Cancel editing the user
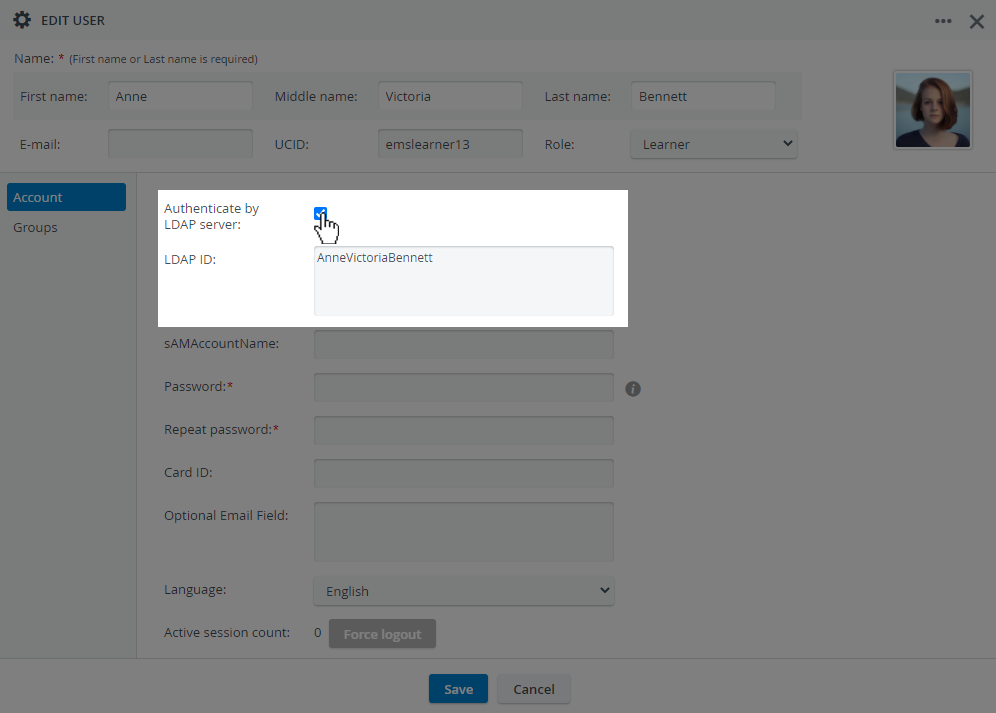996x713 pixels. pyautogui.click(x=534, y=689)
